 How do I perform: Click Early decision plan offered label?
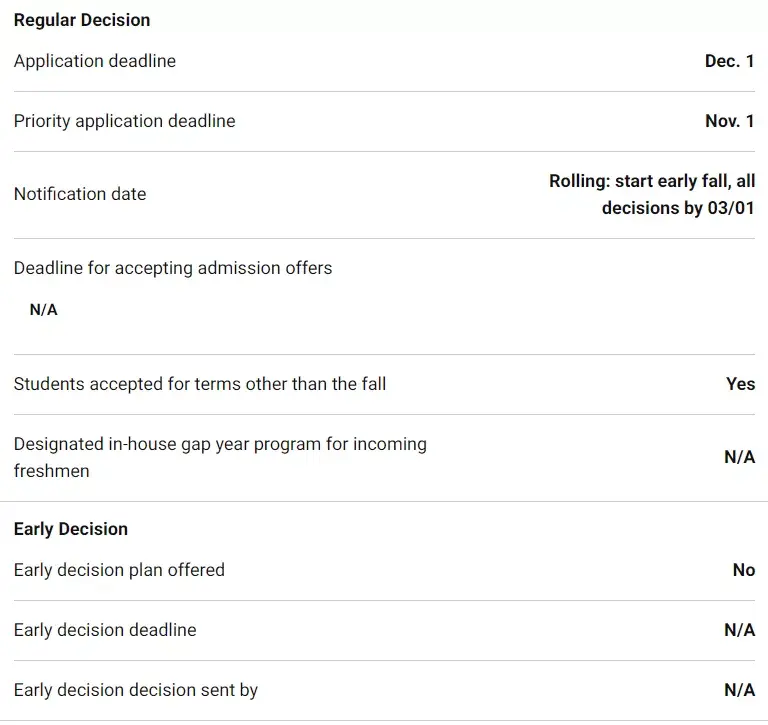coord(119,570)
